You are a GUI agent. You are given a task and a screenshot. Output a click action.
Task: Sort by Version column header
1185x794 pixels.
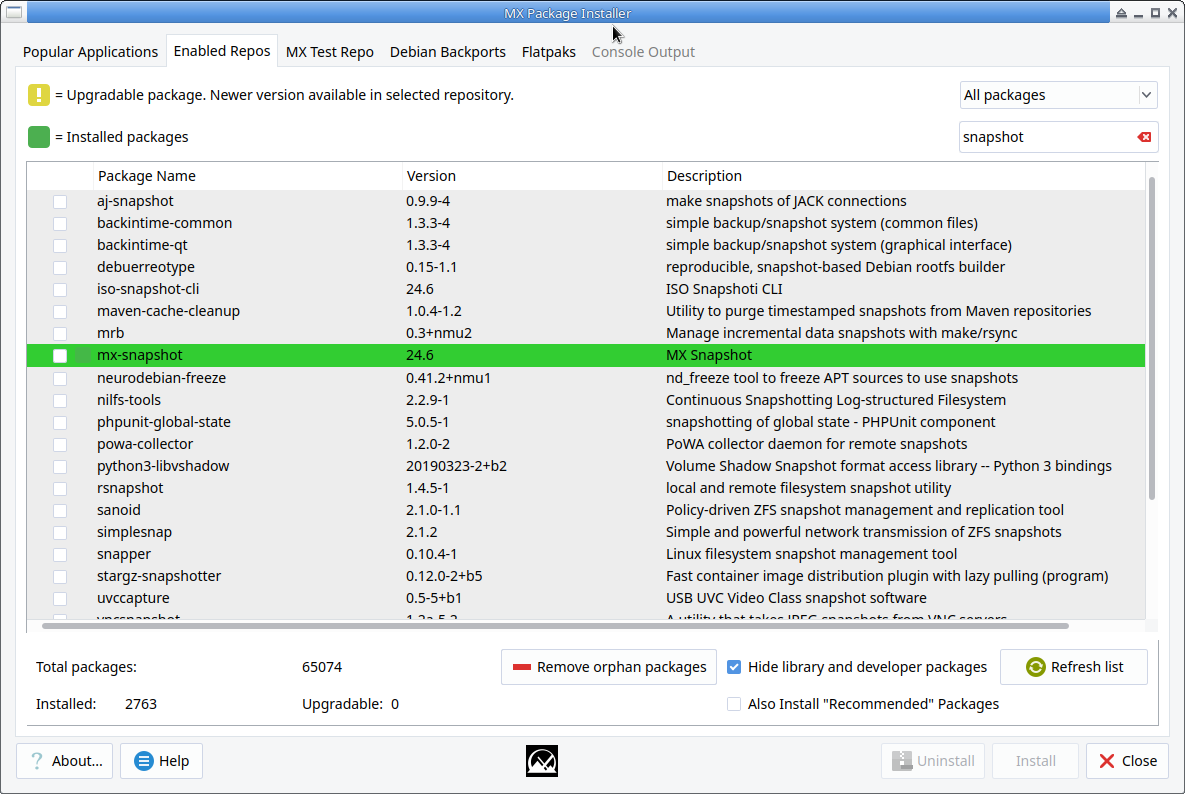click(x=532, y=176)
